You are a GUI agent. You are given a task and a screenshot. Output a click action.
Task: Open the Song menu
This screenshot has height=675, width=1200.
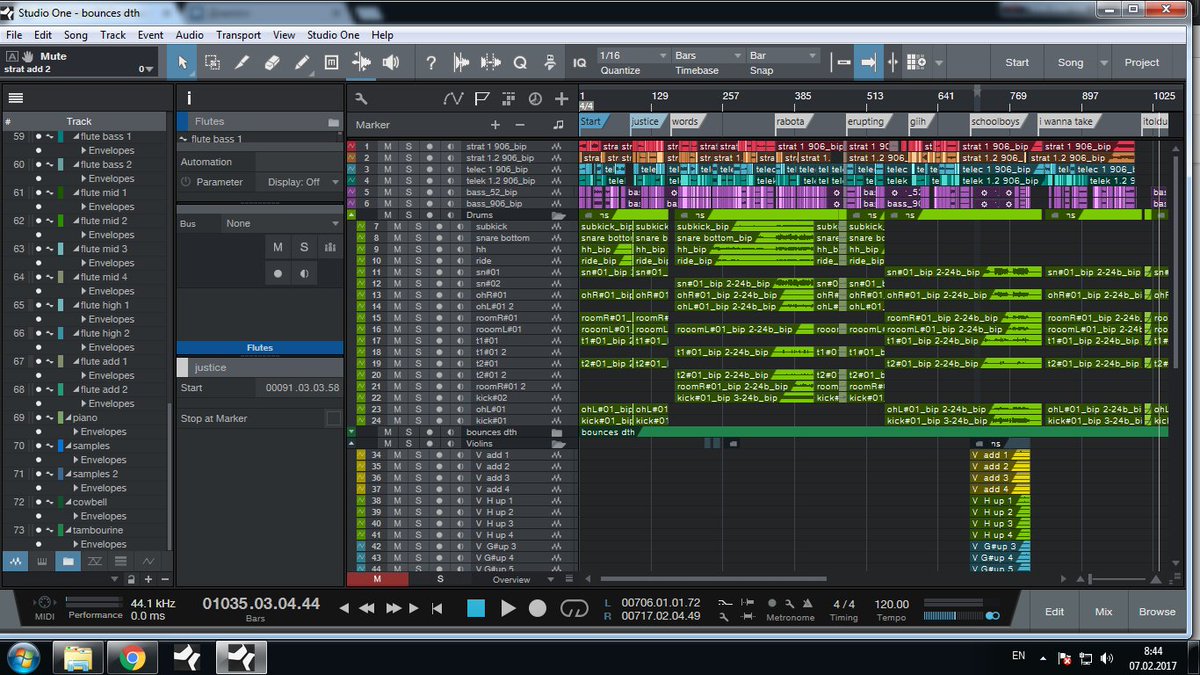click(x=76, y=35)
